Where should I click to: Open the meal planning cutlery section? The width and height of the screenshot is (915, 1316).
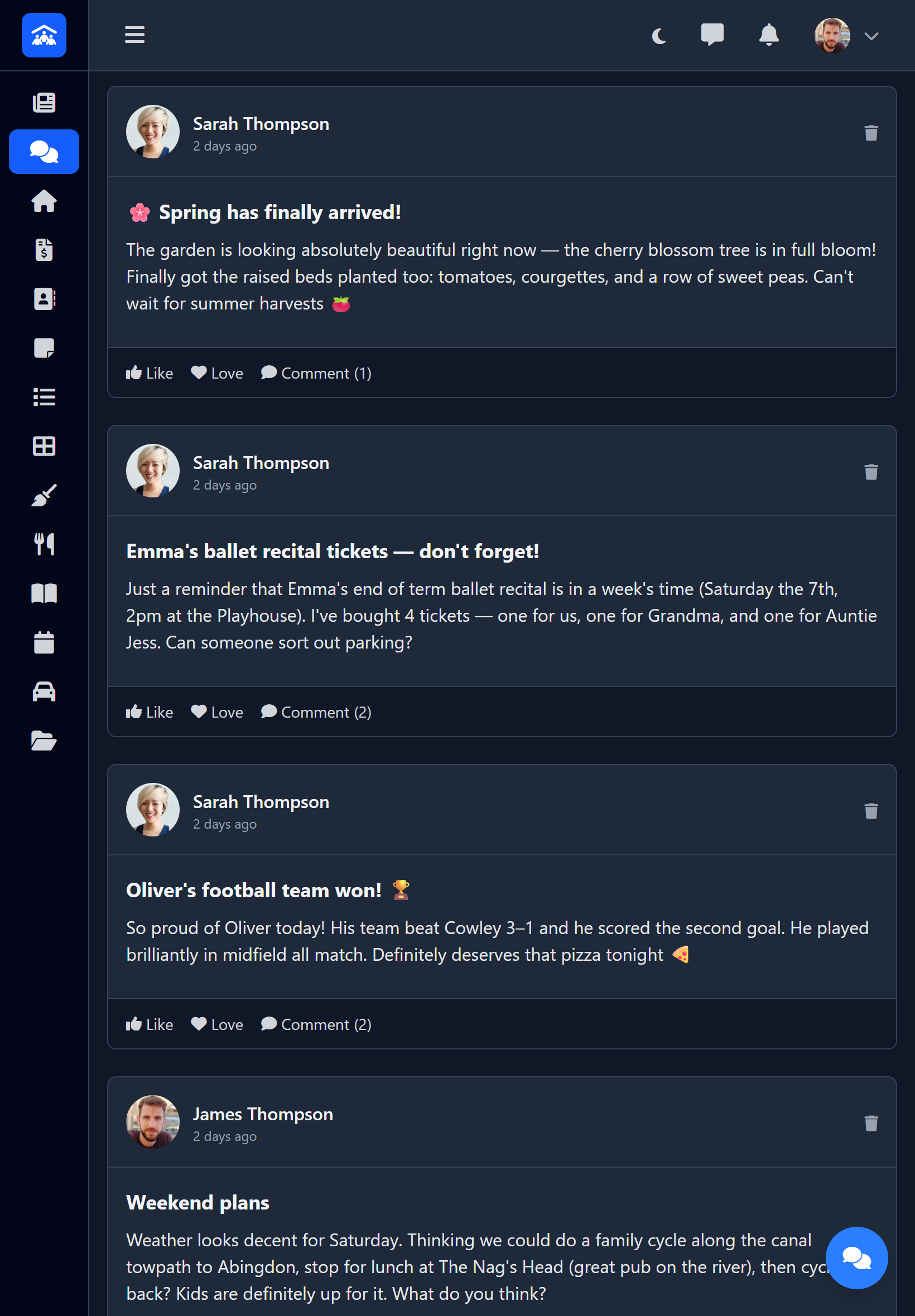tap(44, 544)
